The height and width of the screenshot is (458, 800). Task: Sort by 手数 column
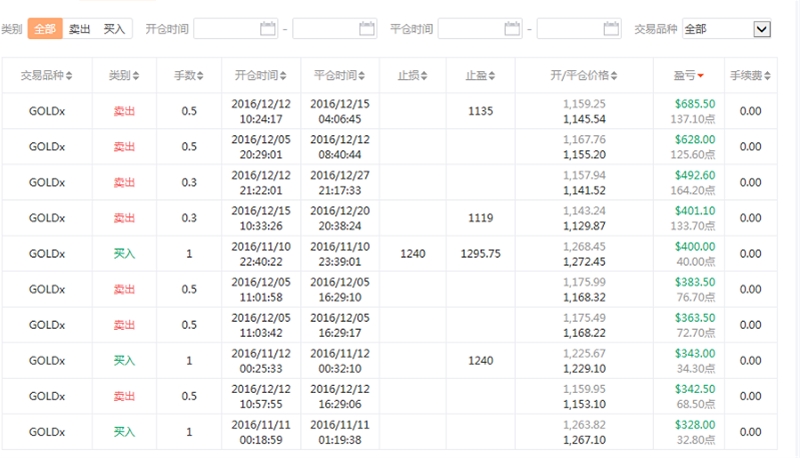coord(189,75)
